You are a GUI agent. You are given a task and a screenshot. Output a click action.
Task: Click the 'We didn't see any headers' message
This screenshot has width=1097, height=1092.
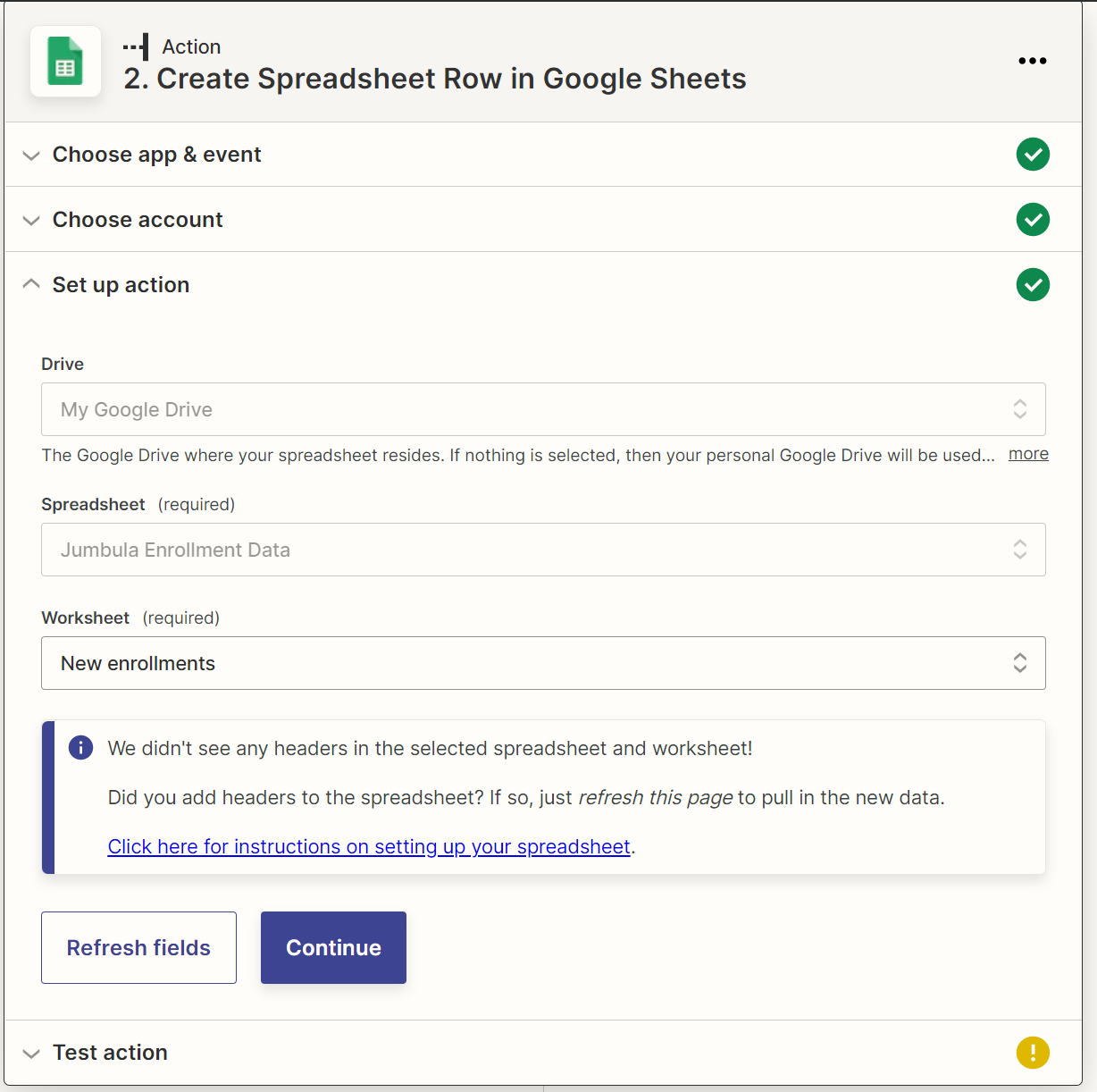(430, 748)
